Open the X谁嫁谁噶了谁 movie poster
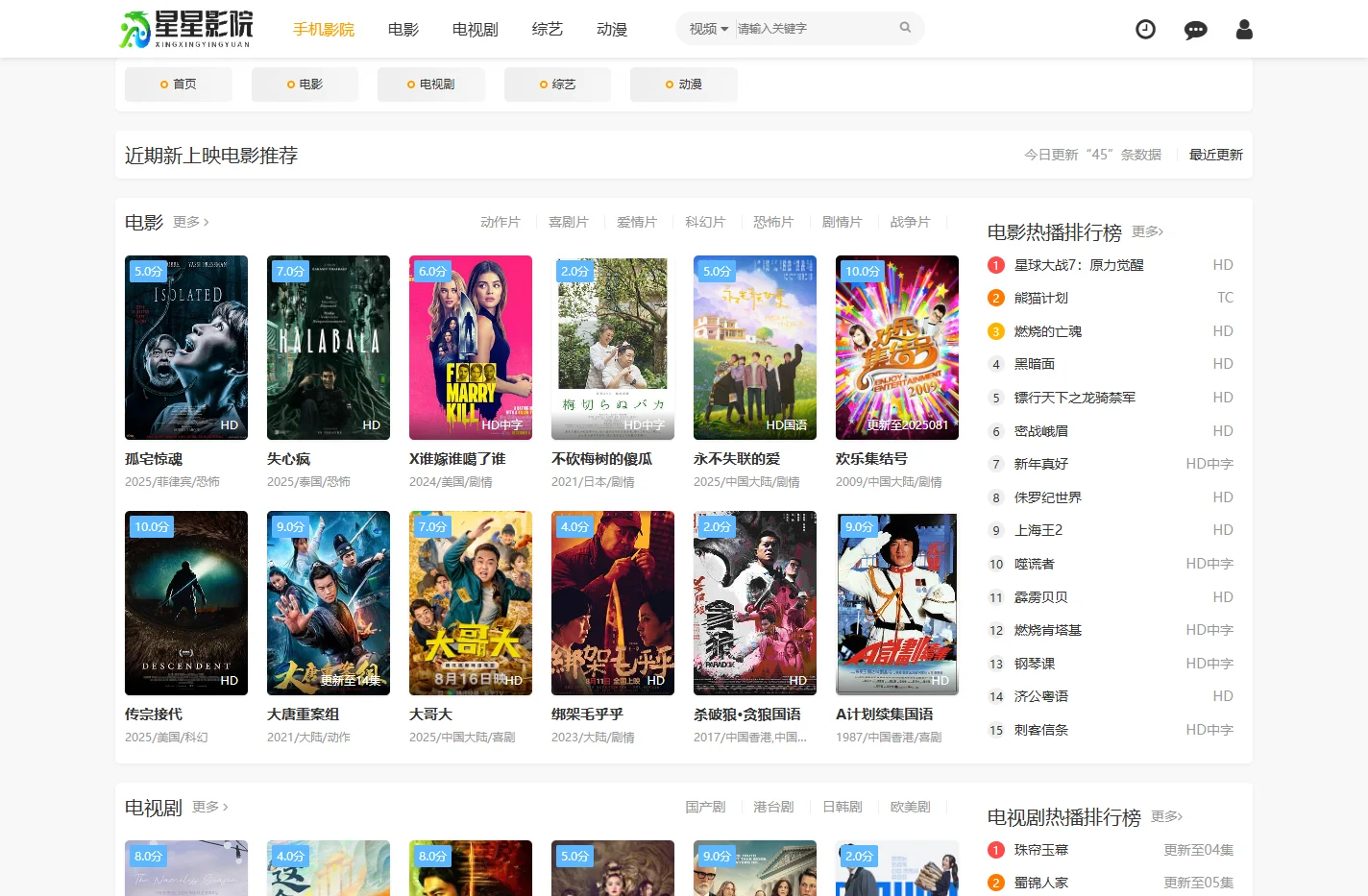Viewport: 1368px width, 896px height. click(x=471, y=348)
